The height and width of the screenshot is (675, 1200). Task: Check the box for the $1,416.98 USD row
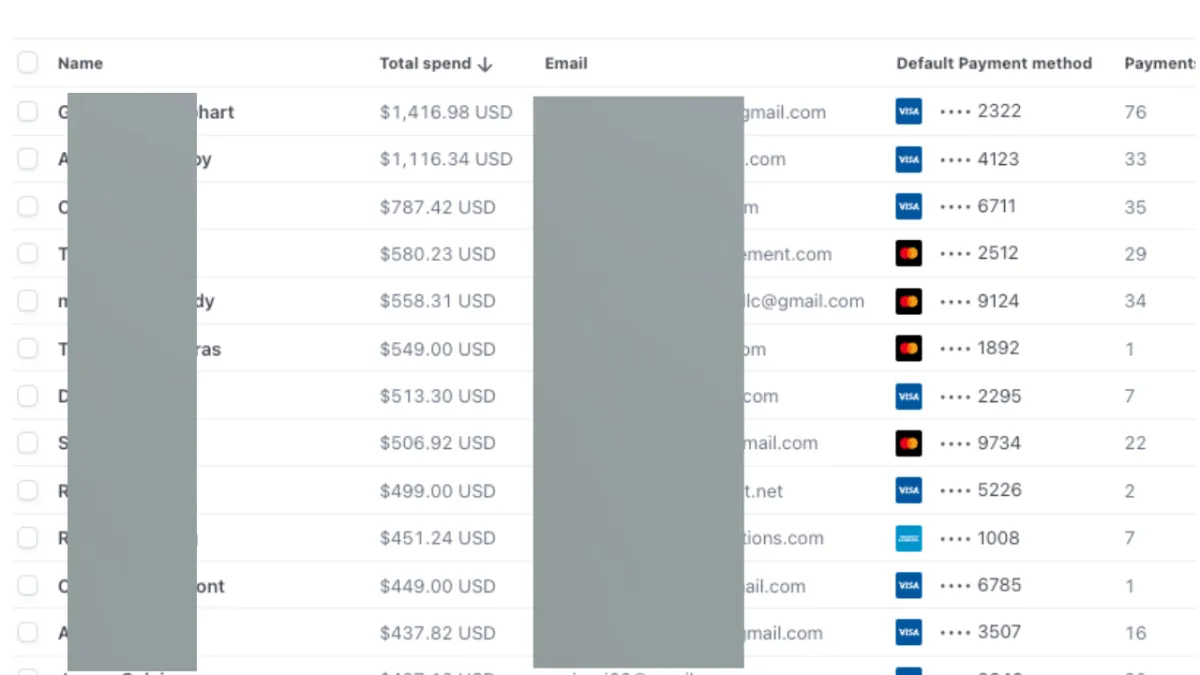27,112
